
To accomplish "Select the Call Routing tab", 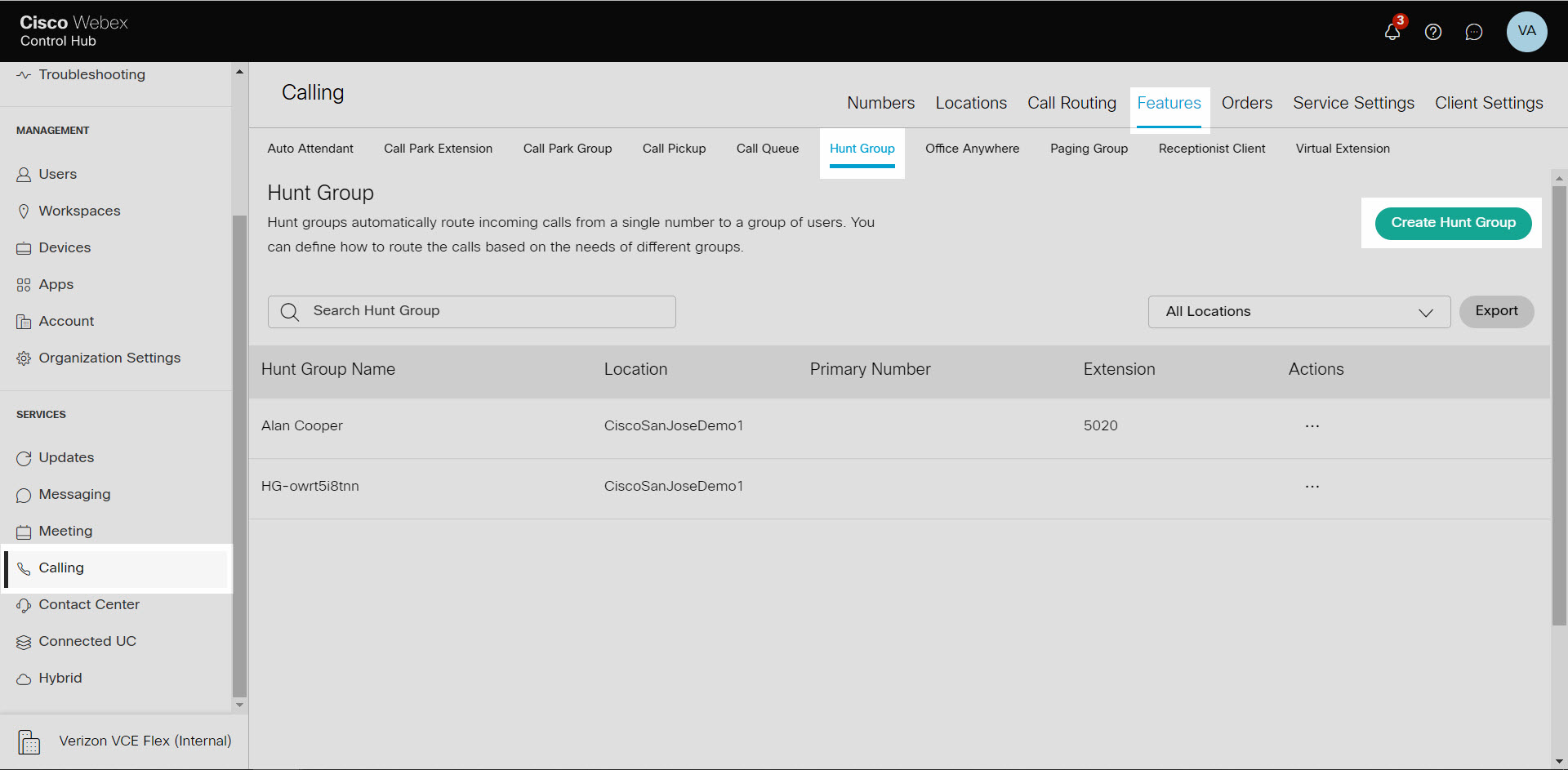I will [x=1071, y=103].
